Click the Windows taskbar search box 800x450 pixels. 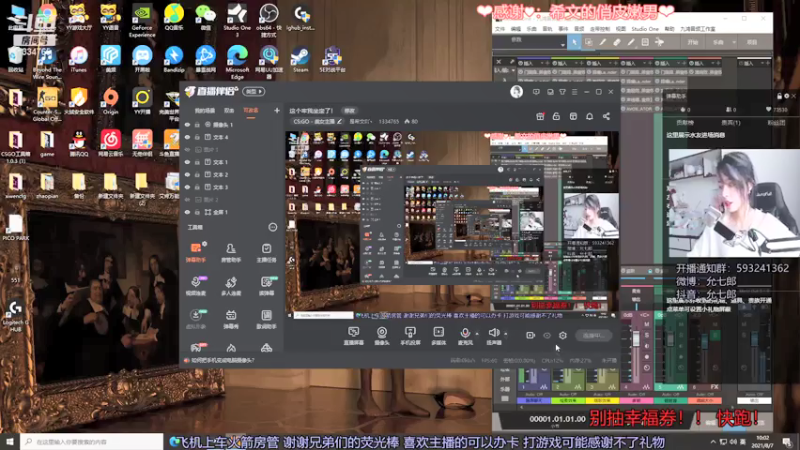click(92, 442)
